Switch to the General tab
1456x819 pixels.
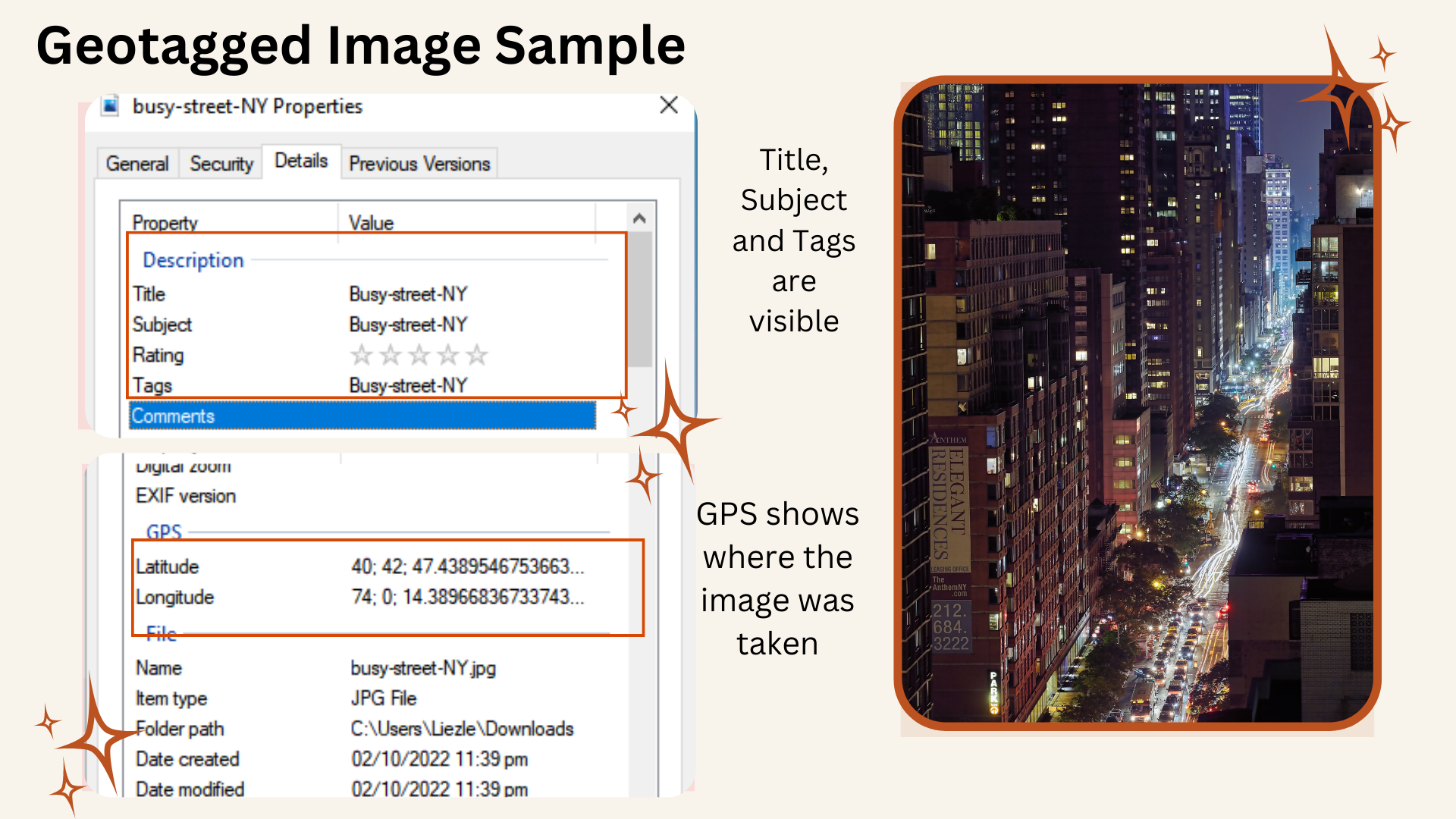tap(137, 164)
